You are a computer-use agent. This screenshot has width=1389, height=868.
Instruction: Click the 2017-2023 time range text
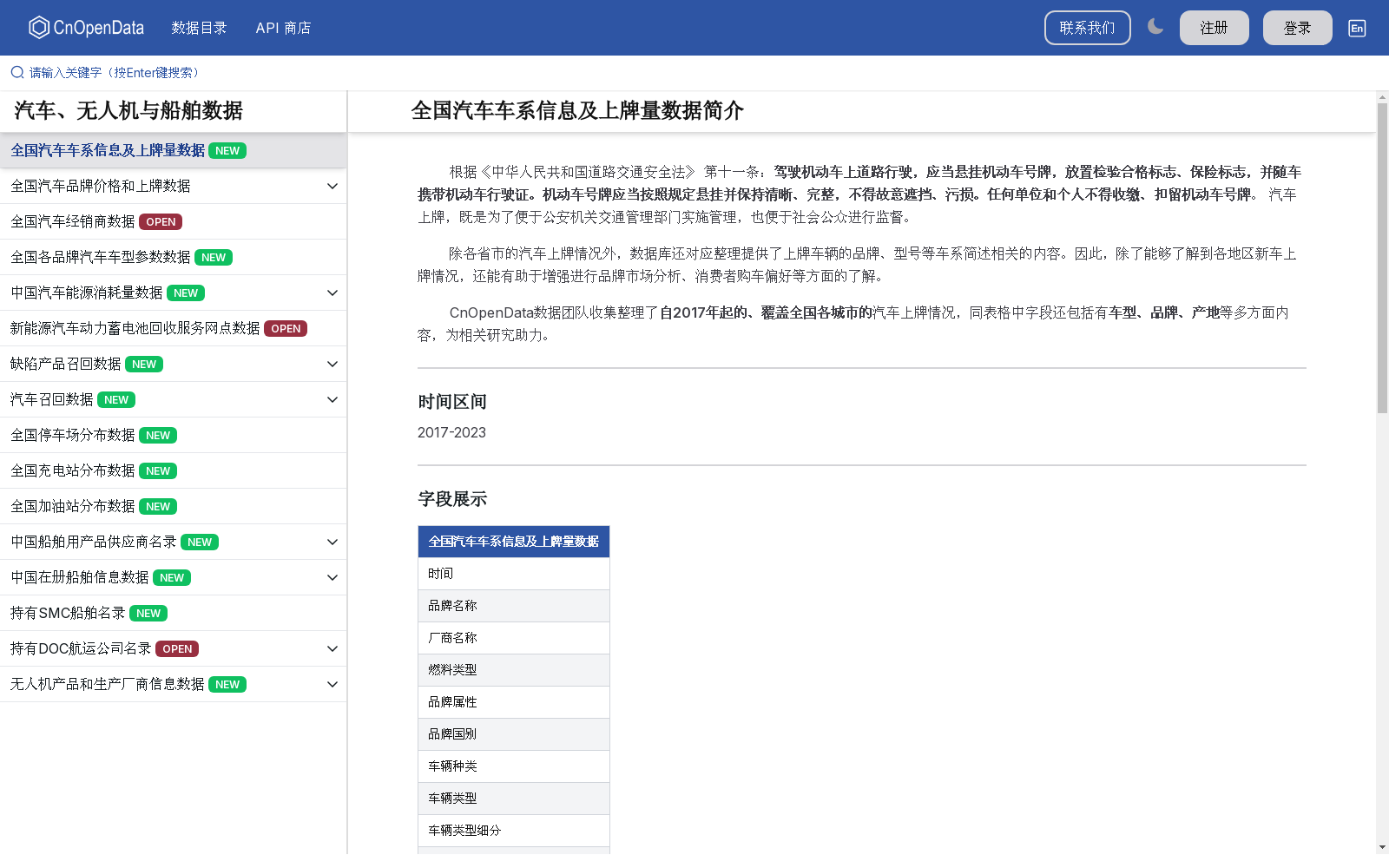point(451,432)
